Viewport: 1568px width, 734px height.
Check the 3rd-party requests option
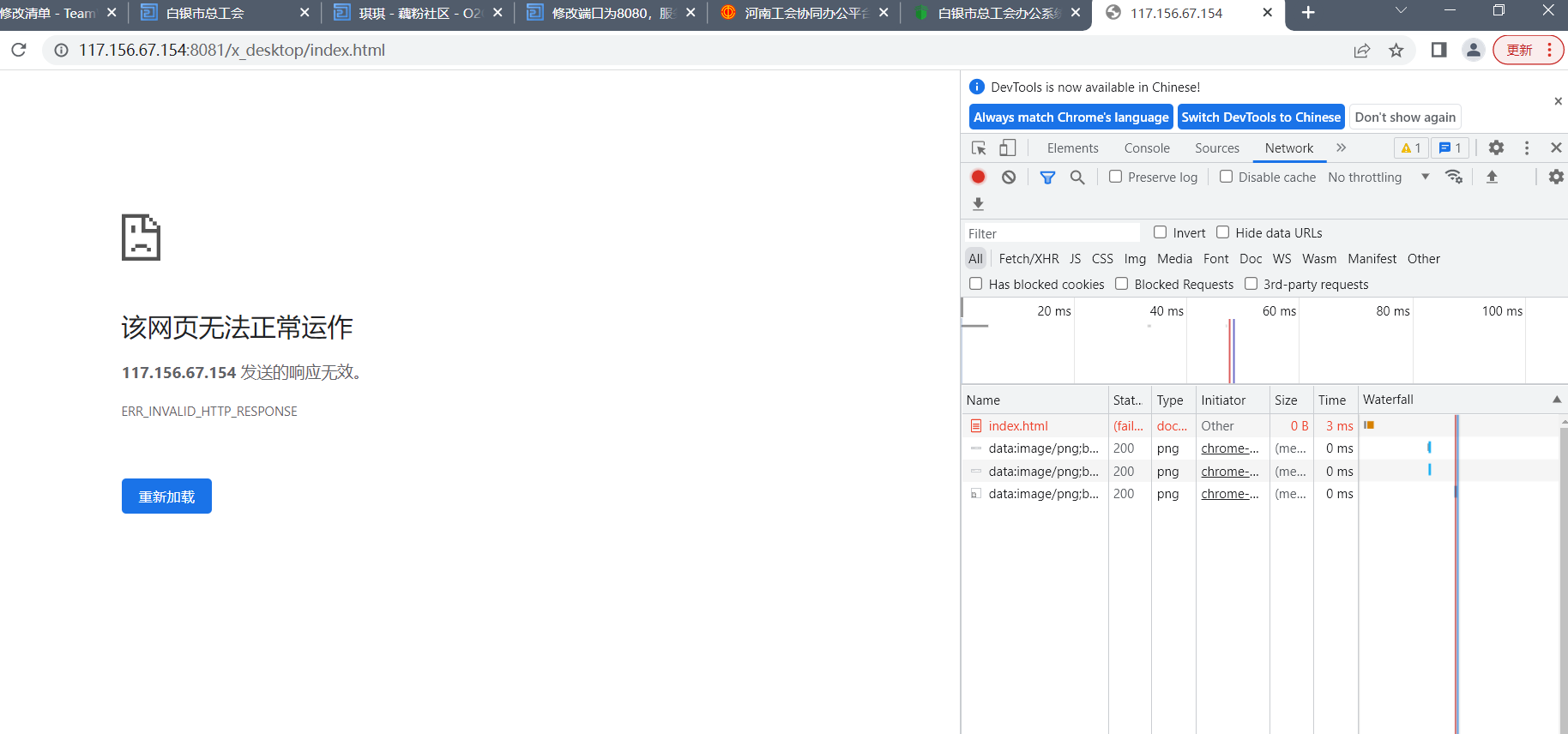coord(1251,284)
